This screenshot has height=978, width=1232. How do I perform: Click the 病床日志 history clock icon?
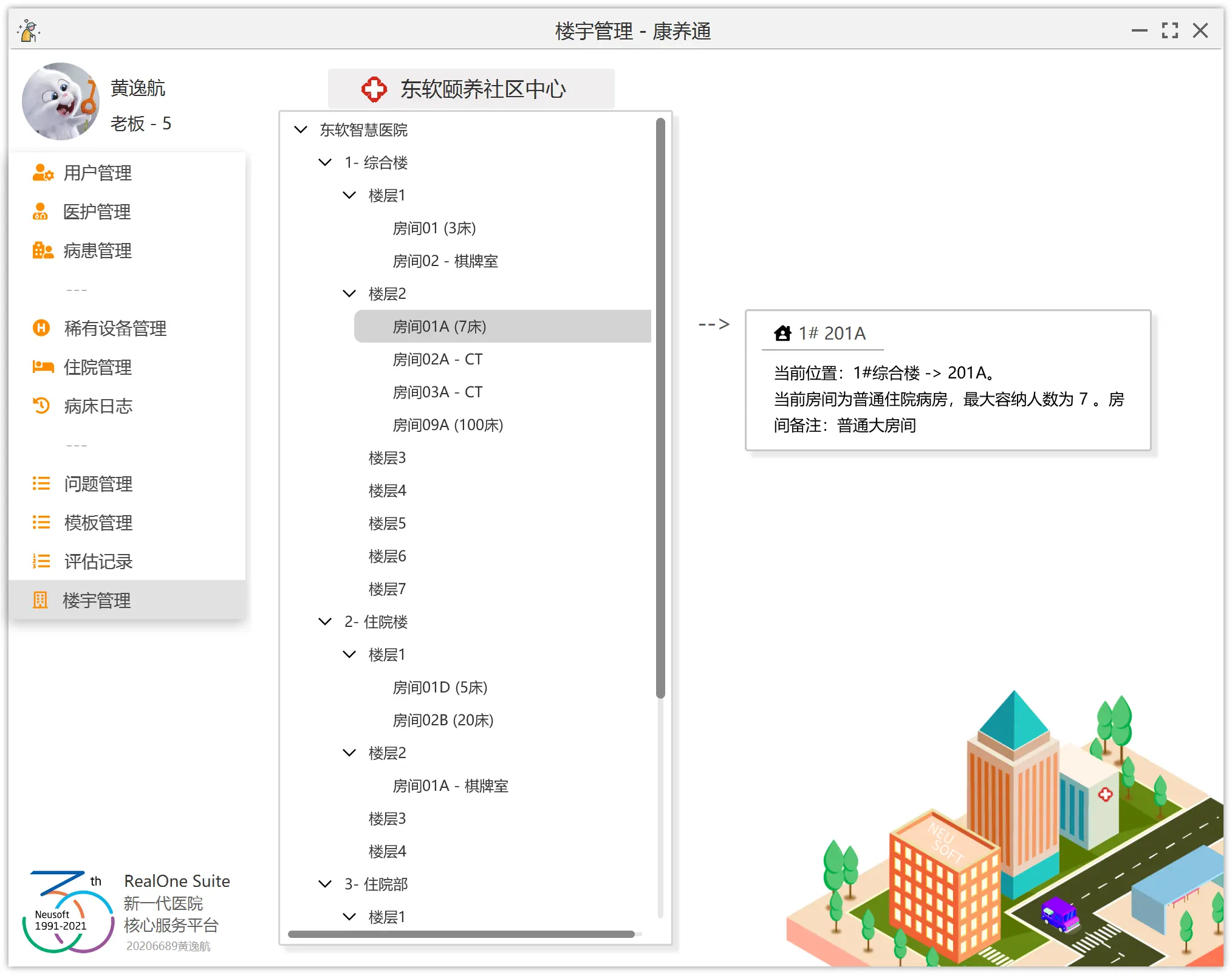41,406
